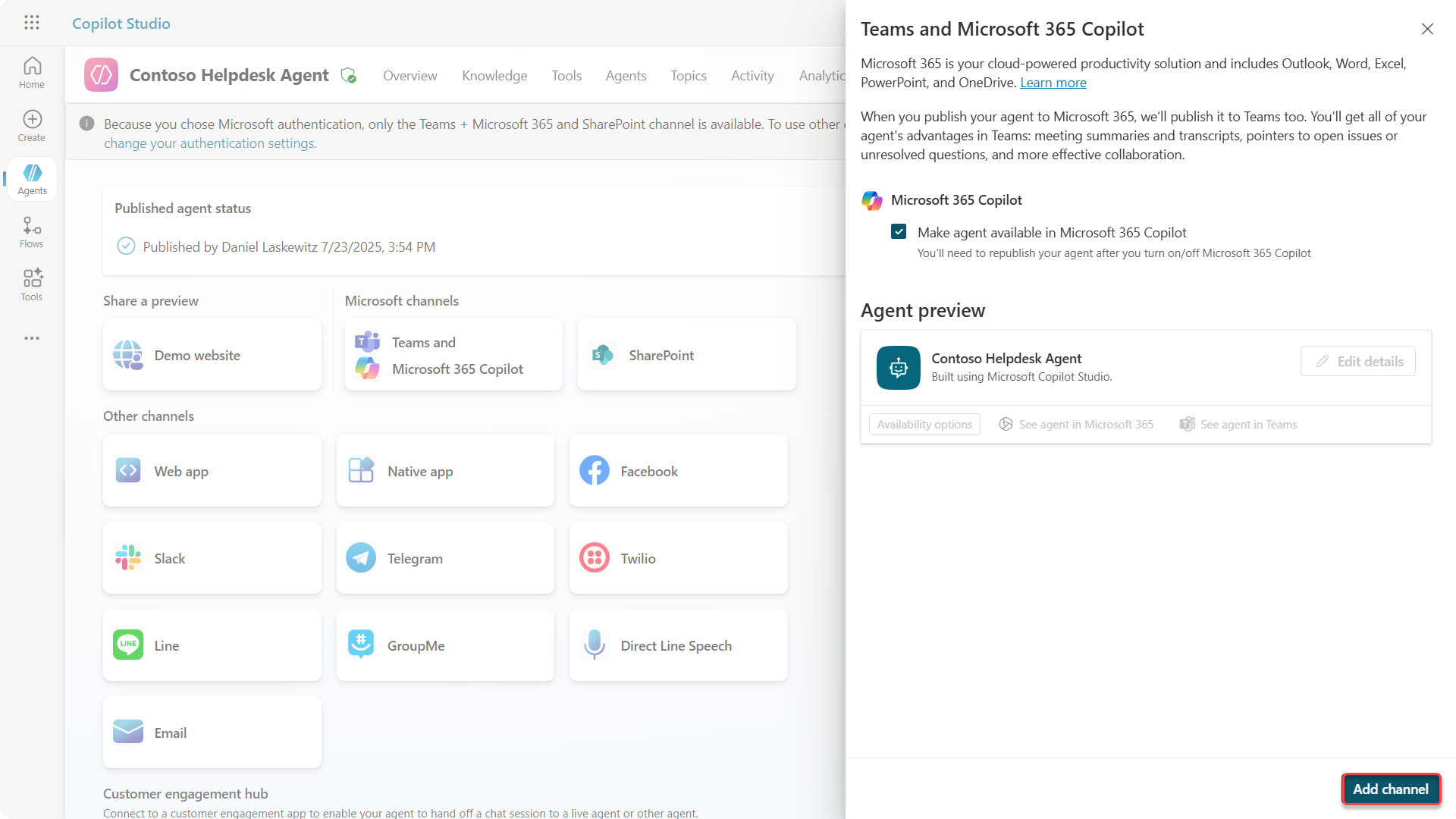This screenshot has height=819, width=1456.
Task: Close the Teams and Microsoft 365 Copilot panel
Action: coord(1427,29)
